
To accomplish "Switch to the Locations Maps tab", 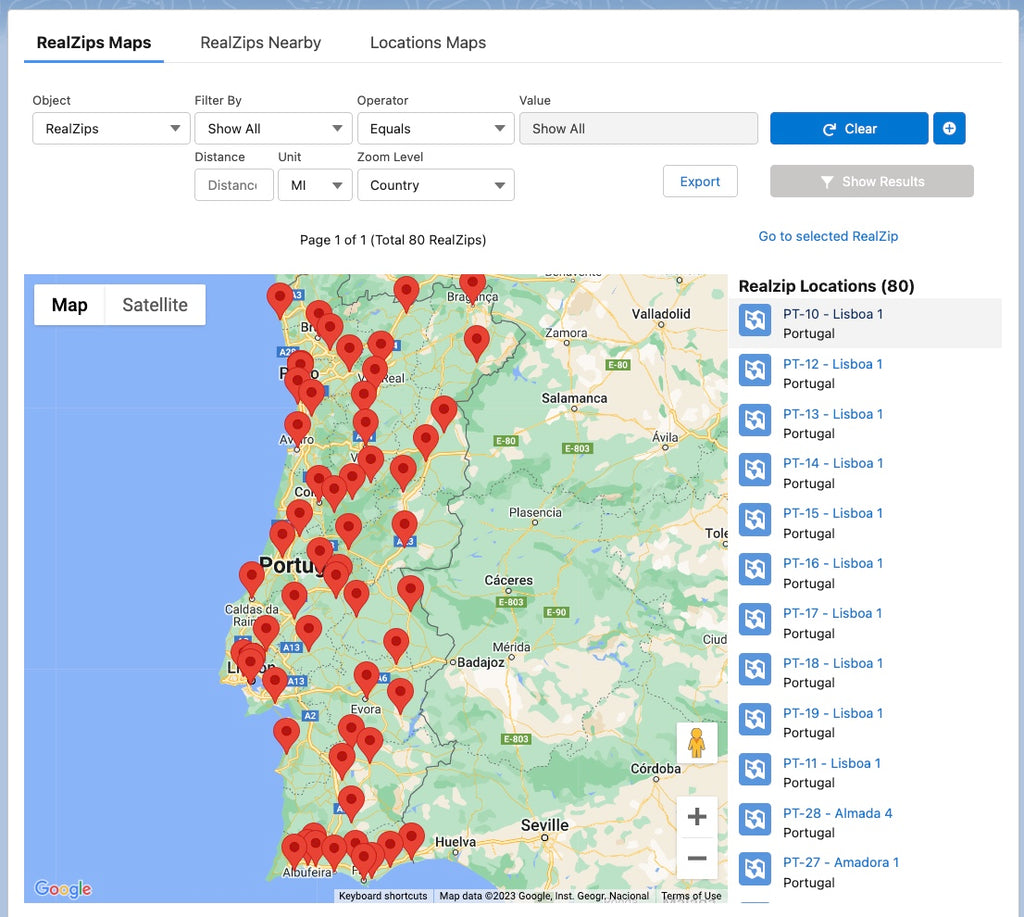I will [x=428, y=42].
